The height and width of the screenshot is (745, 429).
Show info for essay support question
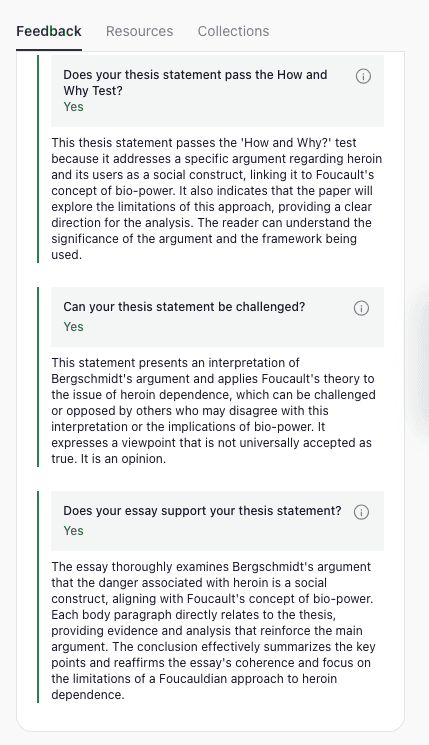(x=361, y=512)
